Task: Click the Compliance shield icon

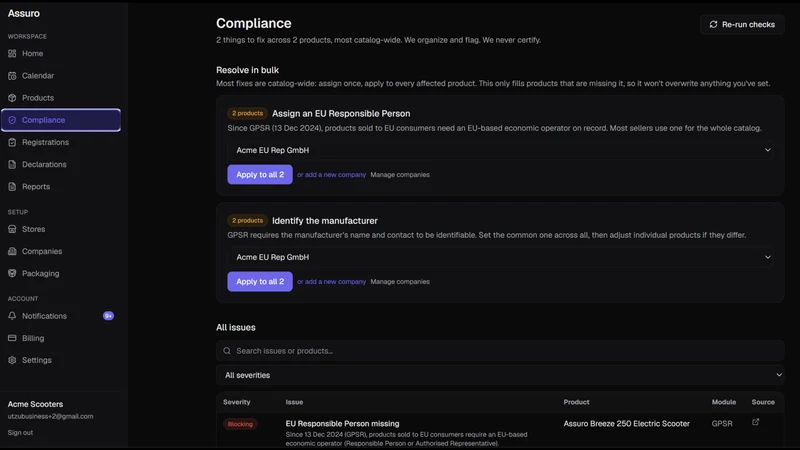Action: pos(12,120)
